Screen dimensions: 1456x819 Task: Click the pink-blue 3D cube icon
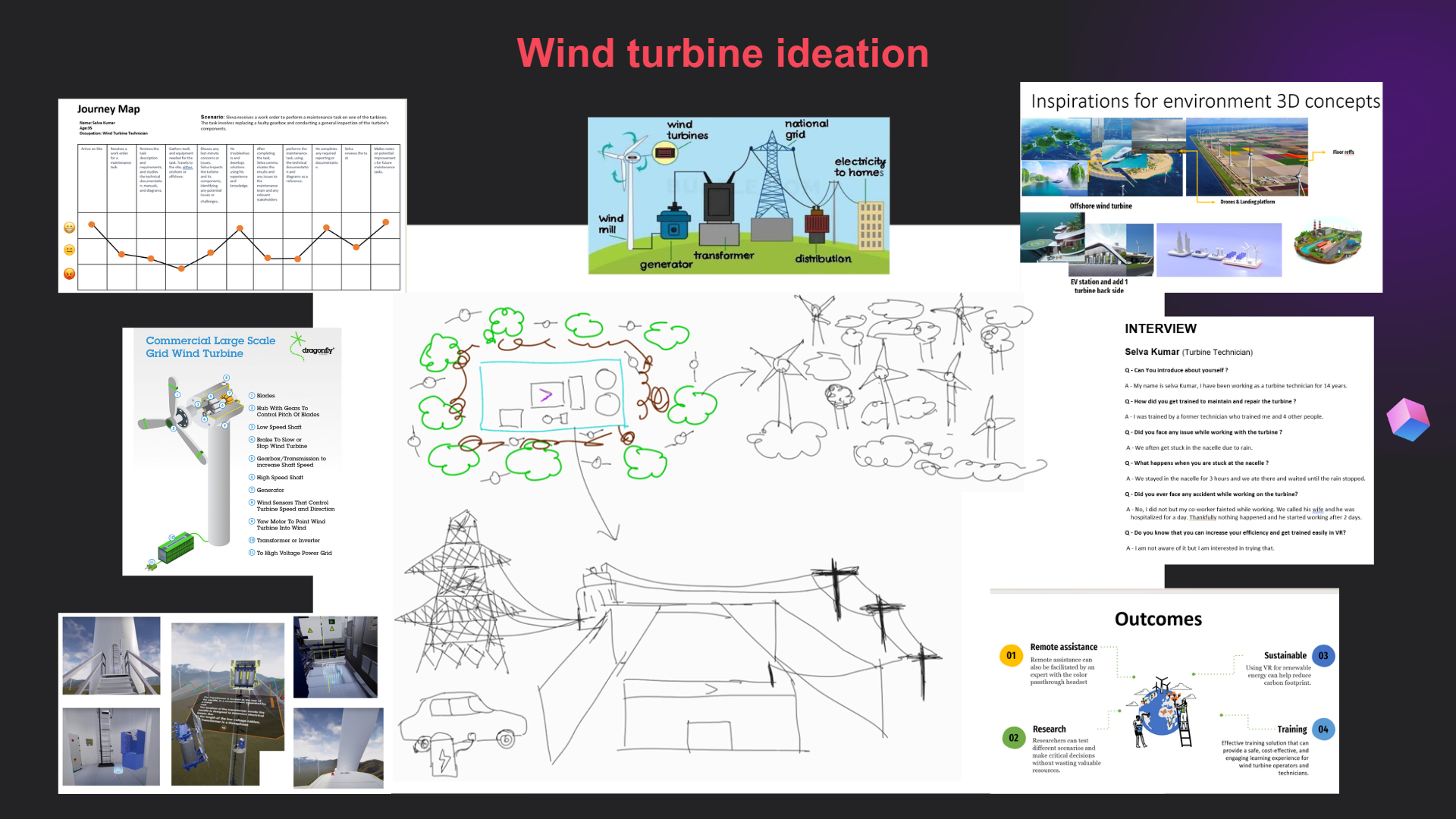pos(1408,419)
